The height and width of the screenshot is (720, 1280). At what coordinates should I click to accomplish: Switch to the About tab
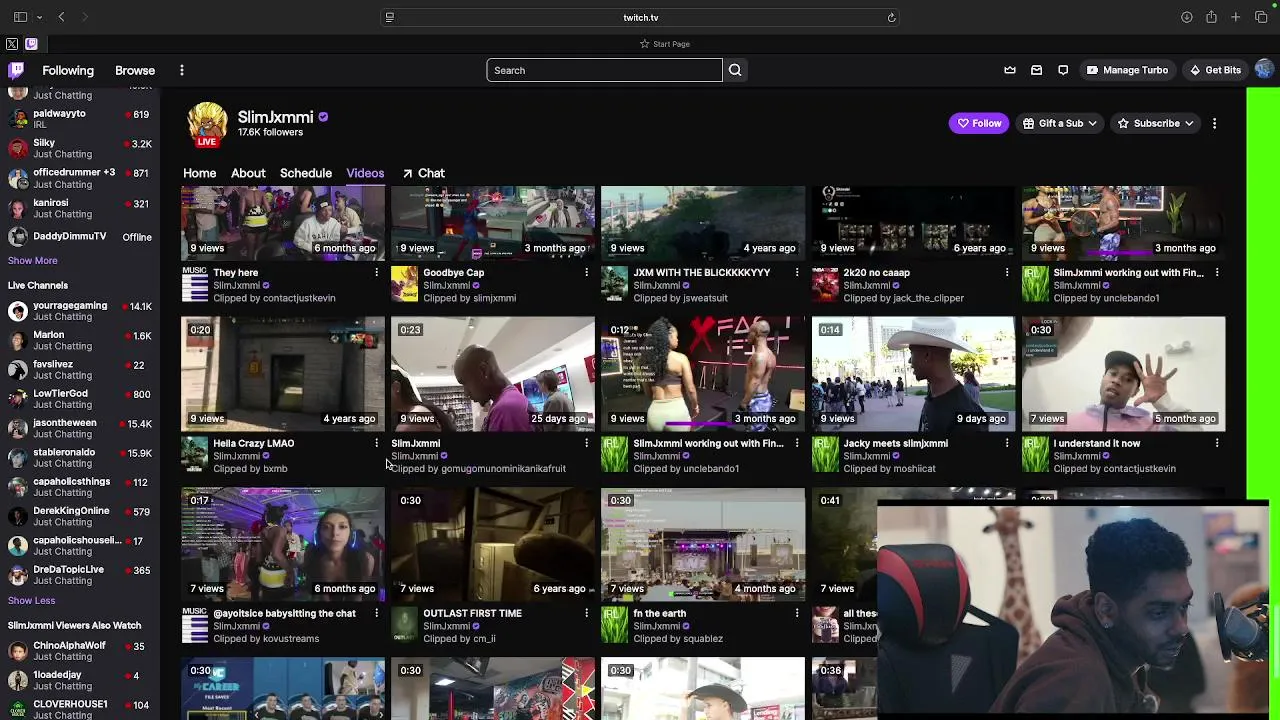[248, 173]
